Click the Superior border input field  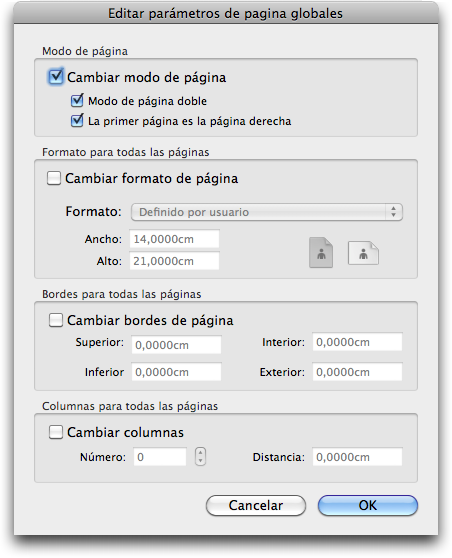(177, 344)
